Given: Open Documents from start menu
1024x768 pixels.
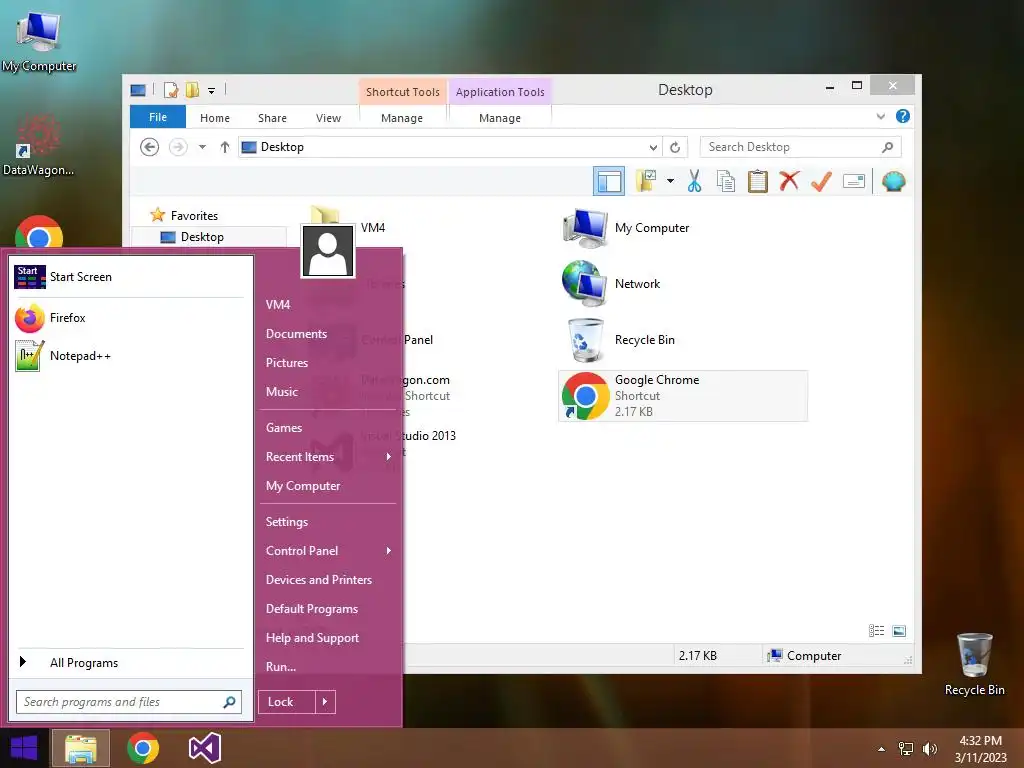Looking at the screenshot, I should point(296,334).
